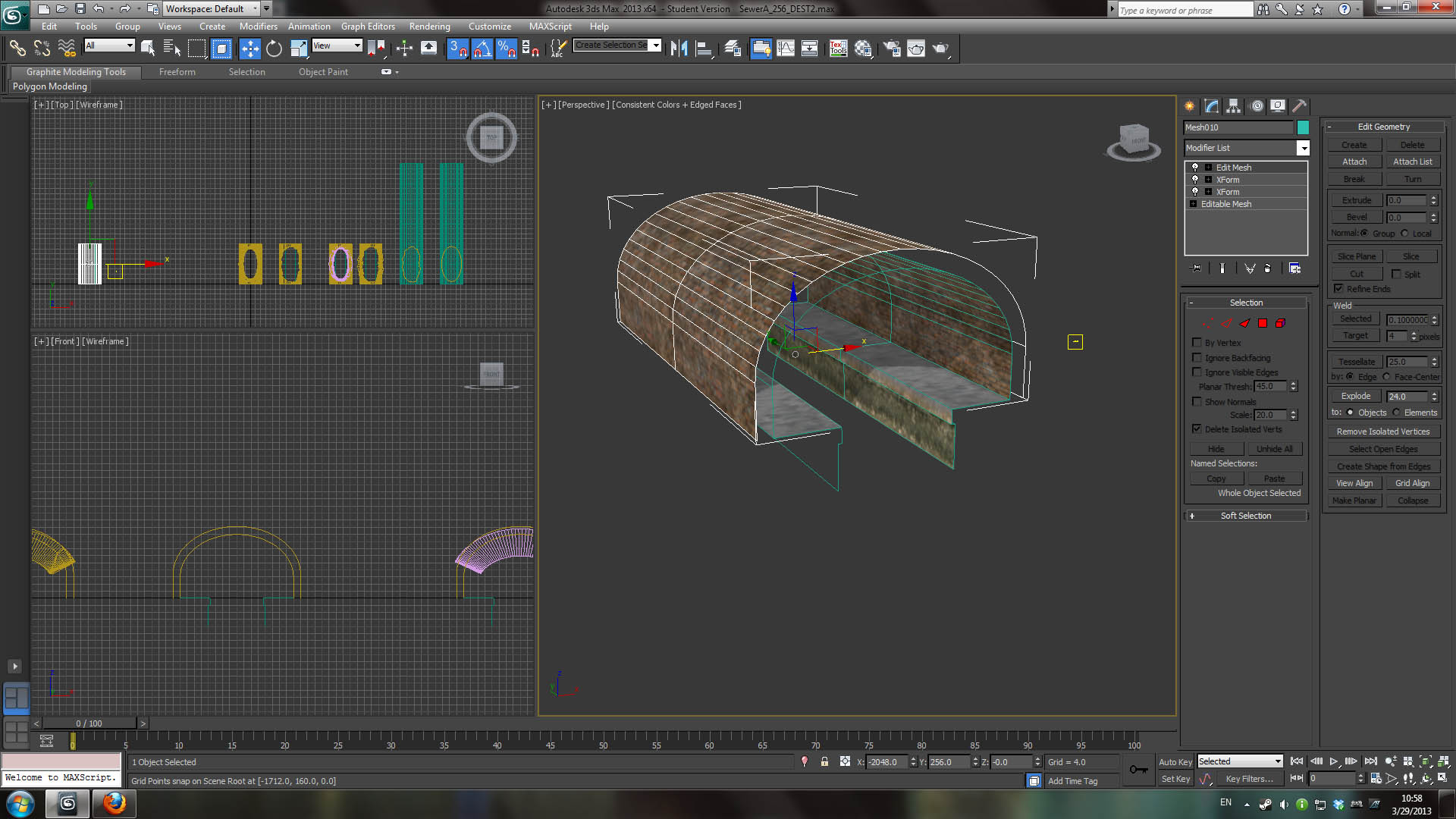Image resolution: width=1456 pixels, height=819 pixels.
Task: Select Polygon sub-object level icon
Action: coord(1263,323)
